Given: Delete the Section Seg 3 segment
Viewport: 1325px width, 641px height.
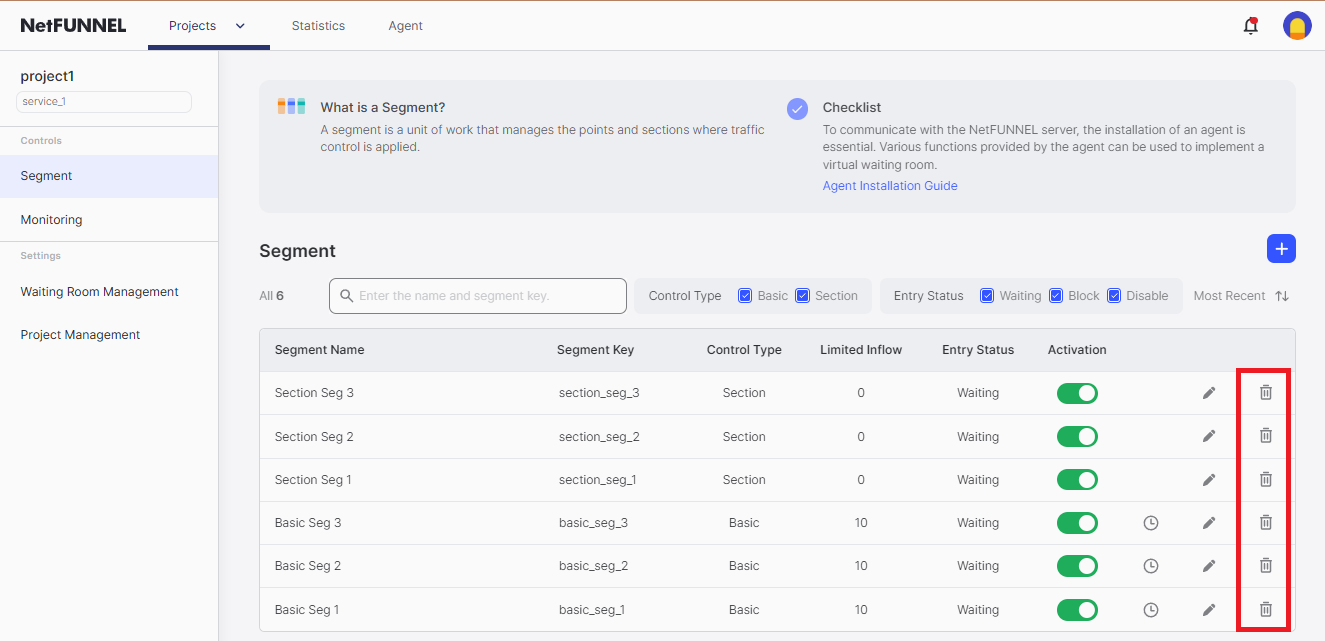Looking at the screenshot, I should pyautogui.click(x=1265, y=393).
